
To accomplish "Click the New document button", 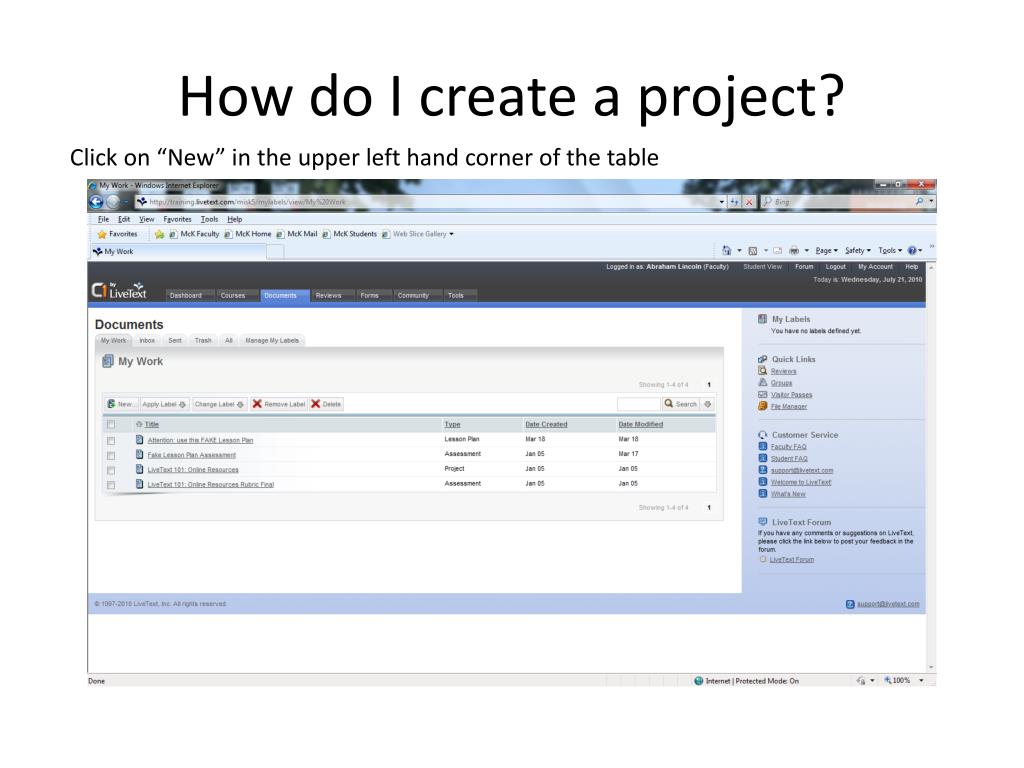I will pyautogui.click(x=121, y=404).
